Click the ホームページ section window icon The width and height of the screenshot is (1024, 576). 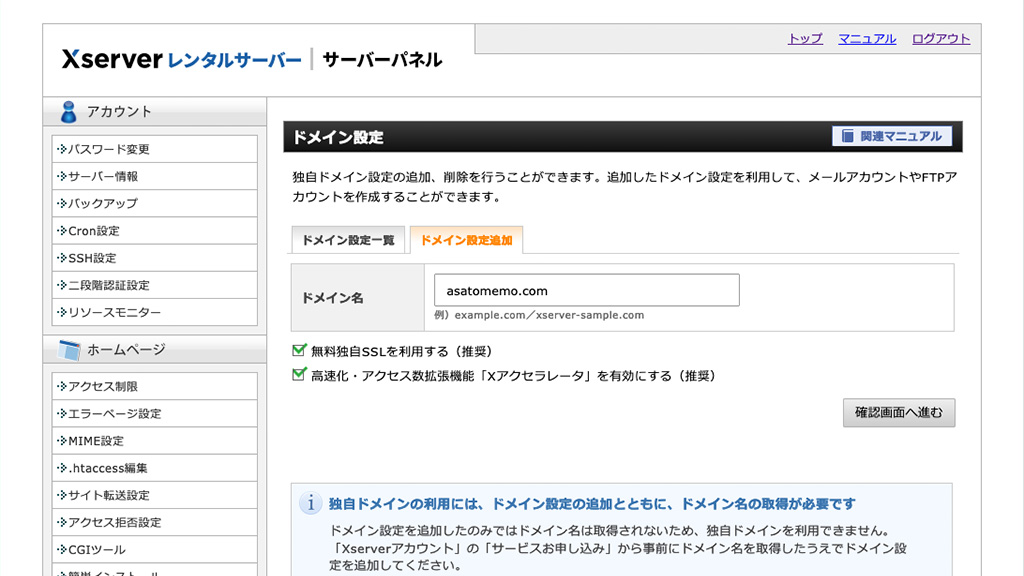tap(69, 350)
